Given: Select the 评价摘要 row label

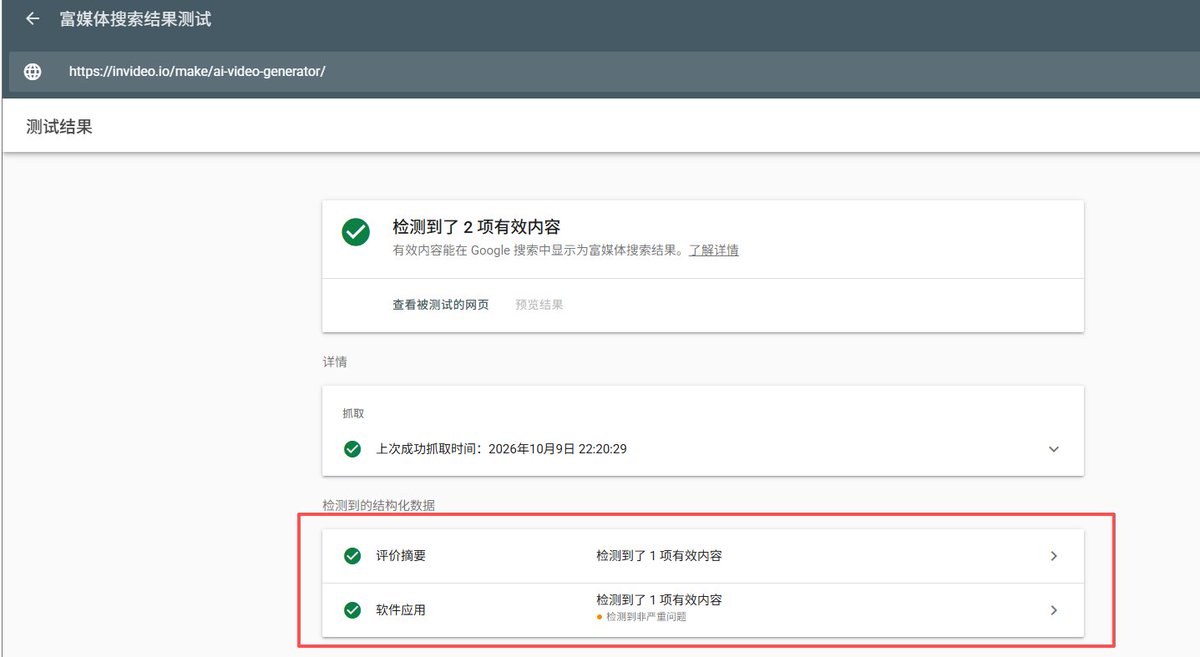Looking at the screenshot, I should click(x=401, y=556).
